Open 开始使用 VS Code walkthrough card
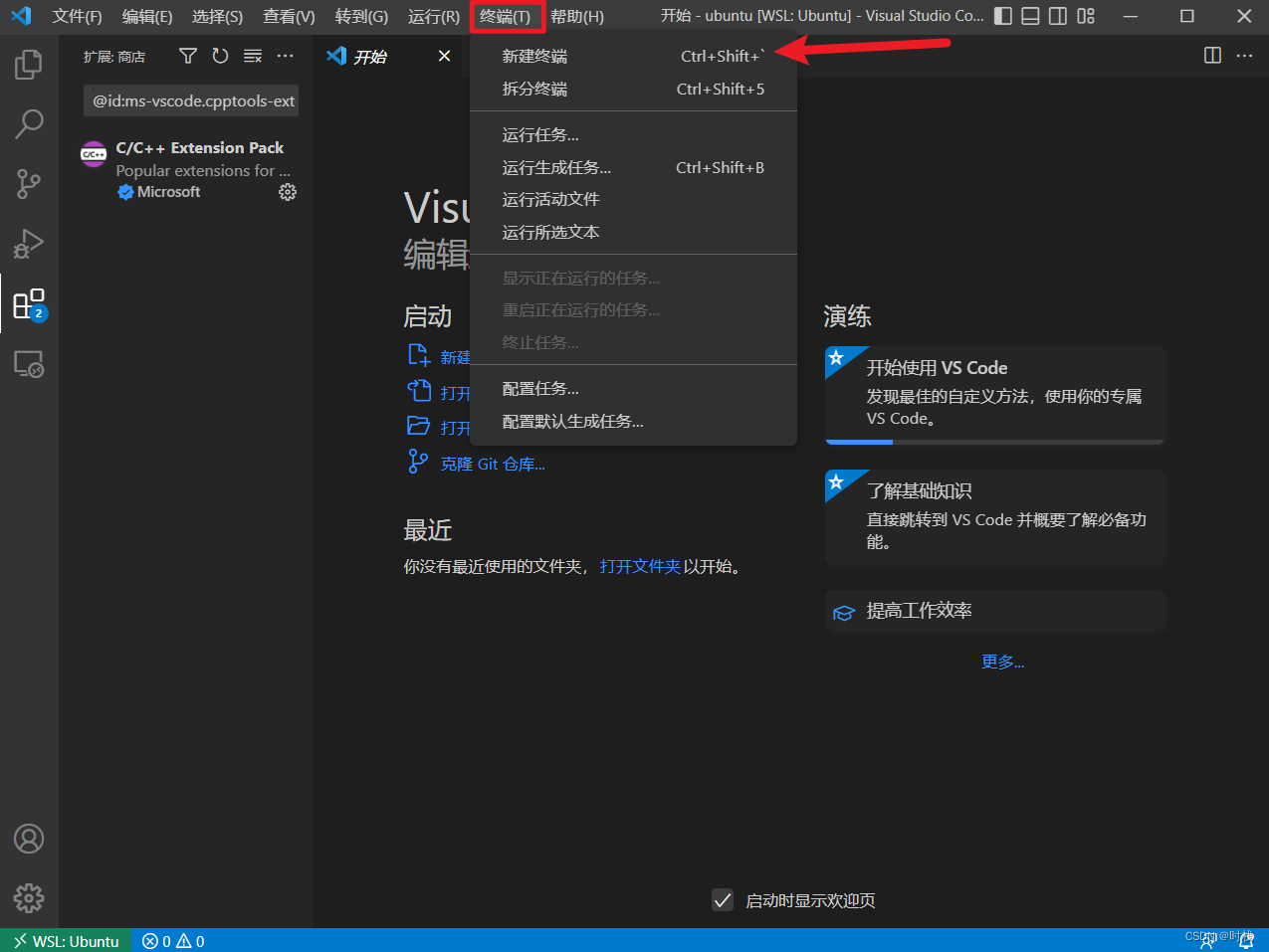The image size is (1269, 952). 994,395
